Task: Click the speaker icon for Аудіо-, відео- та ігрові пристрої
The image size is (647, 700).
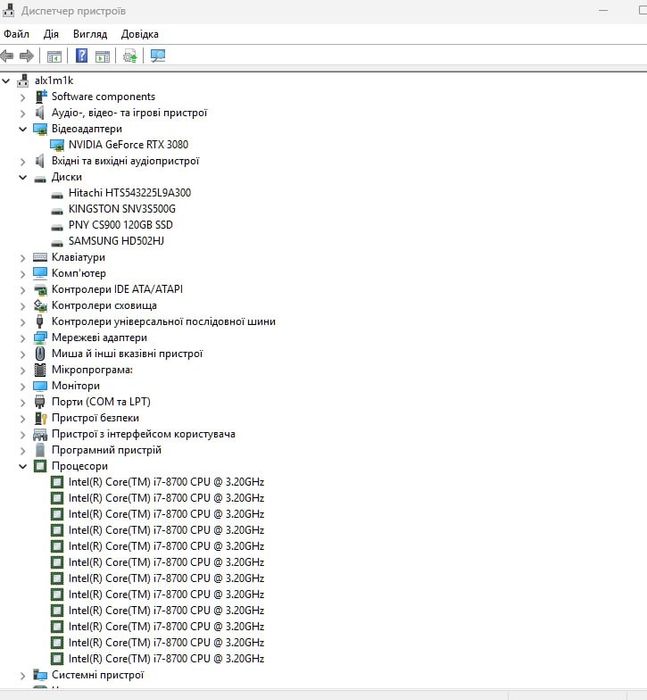Action: (40, 112)
